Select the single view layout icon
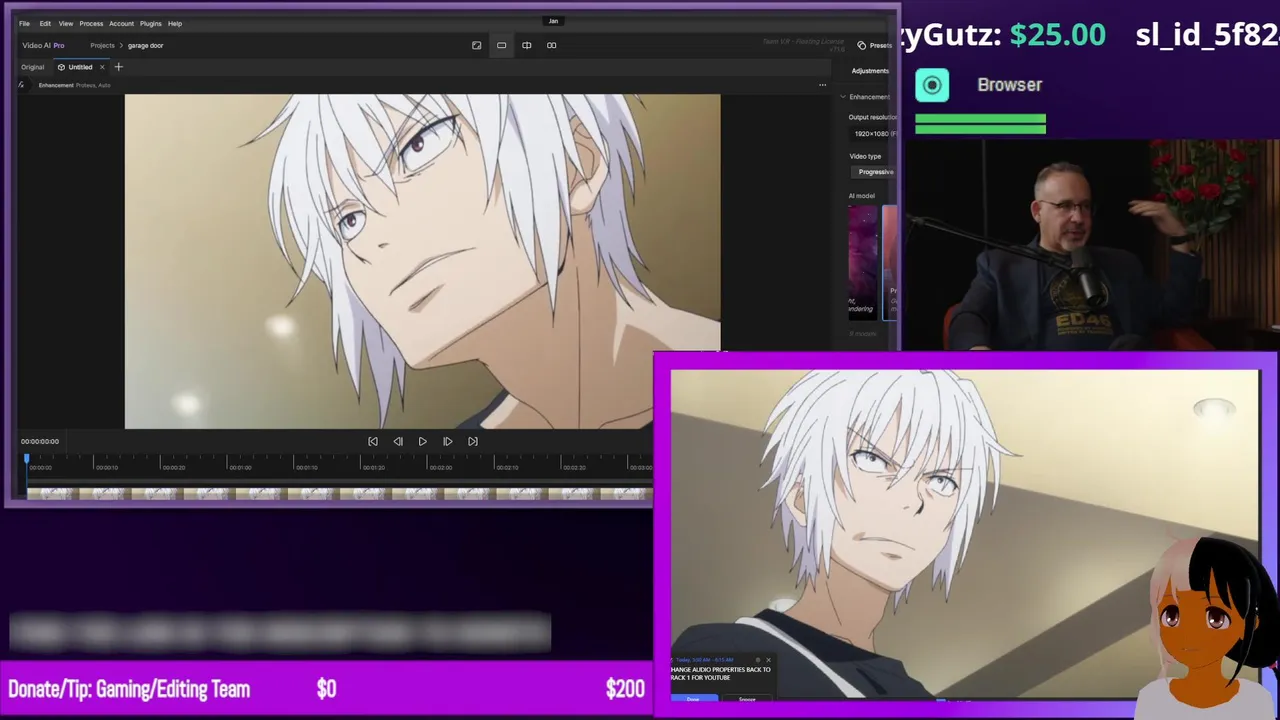 pyautogui.click(x=501, y=45)
